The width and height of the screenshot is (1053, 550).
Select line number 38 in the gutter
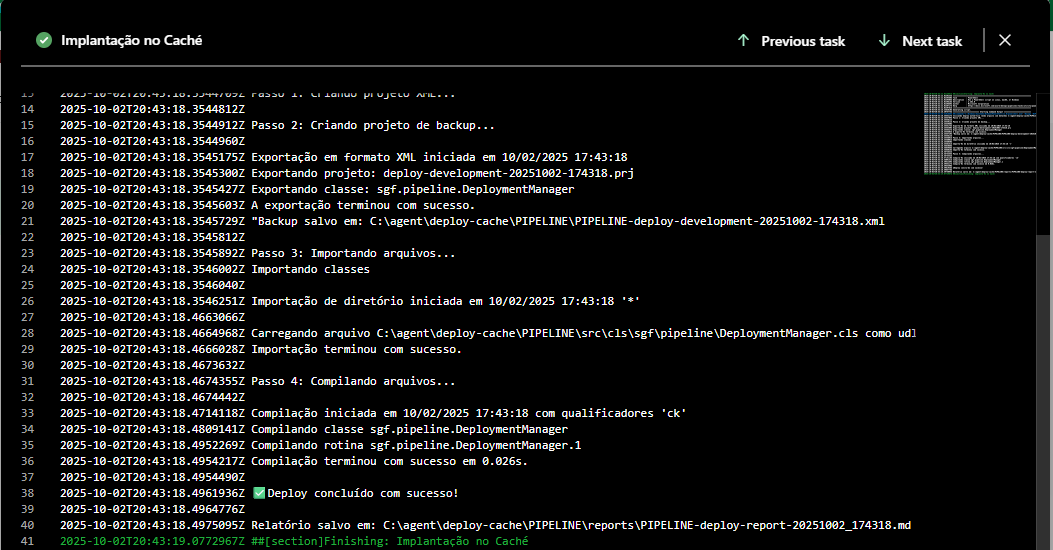click(x=27, y=493)
